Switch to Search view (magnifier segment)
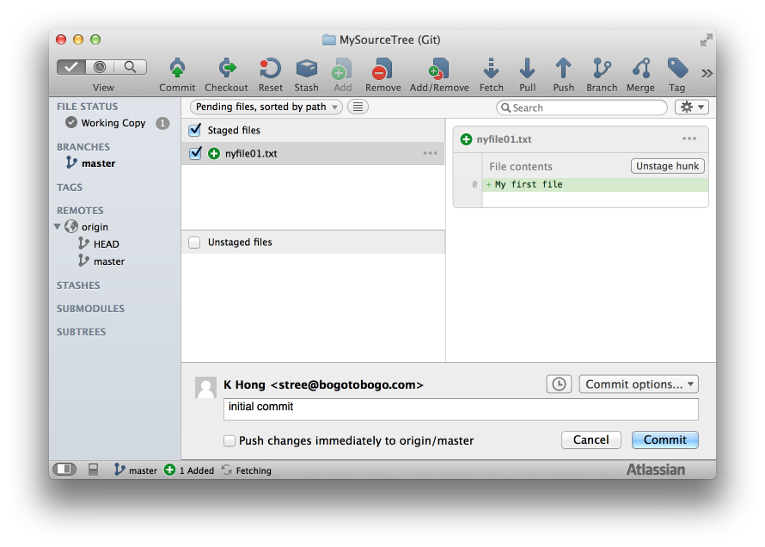Viewport: 765px width, 547px height. coord(130,67)
